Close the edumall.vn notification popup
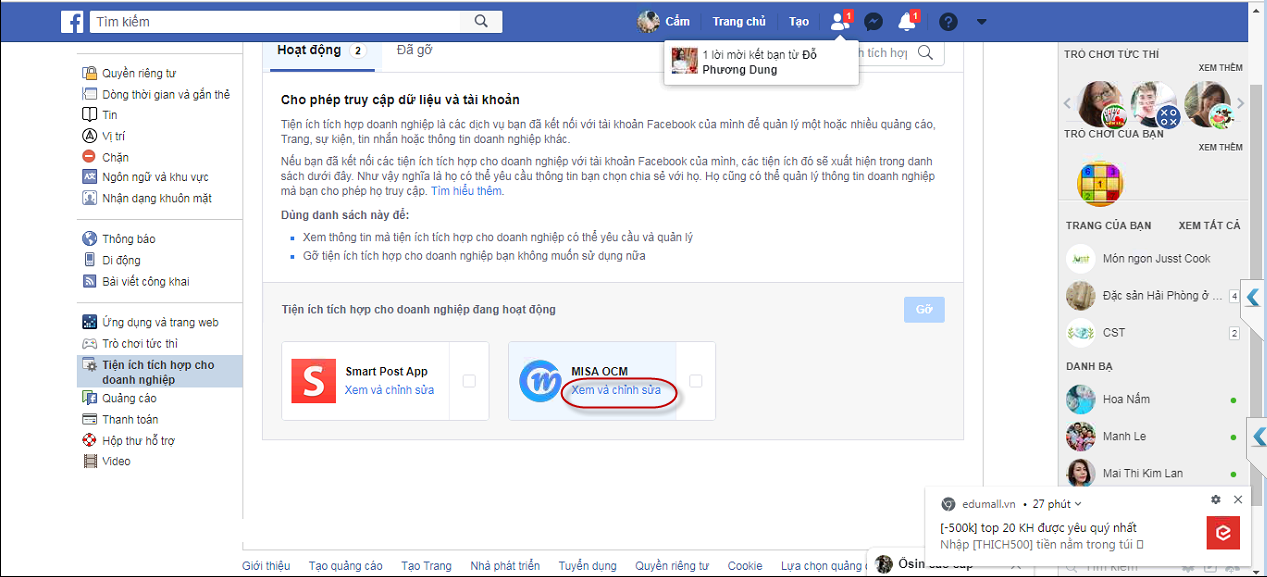This screenshot has width=1267, height=577. point(1238,500)
